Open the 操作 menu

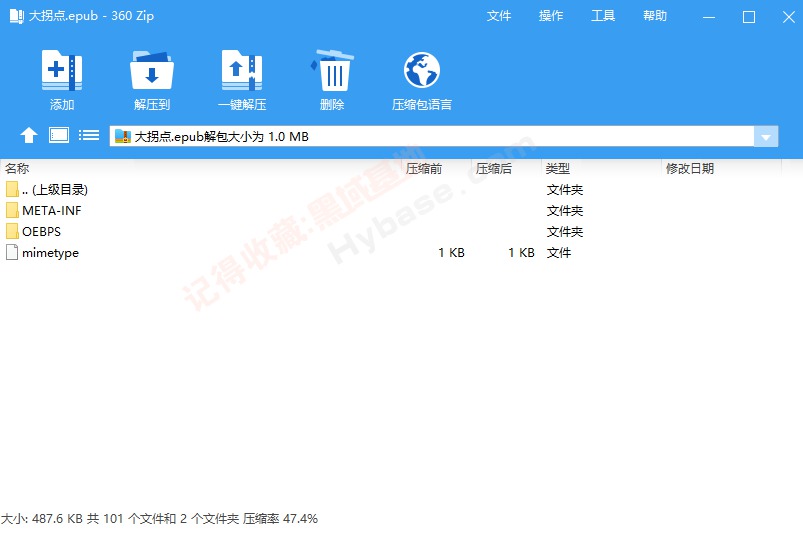pos(551,16)
